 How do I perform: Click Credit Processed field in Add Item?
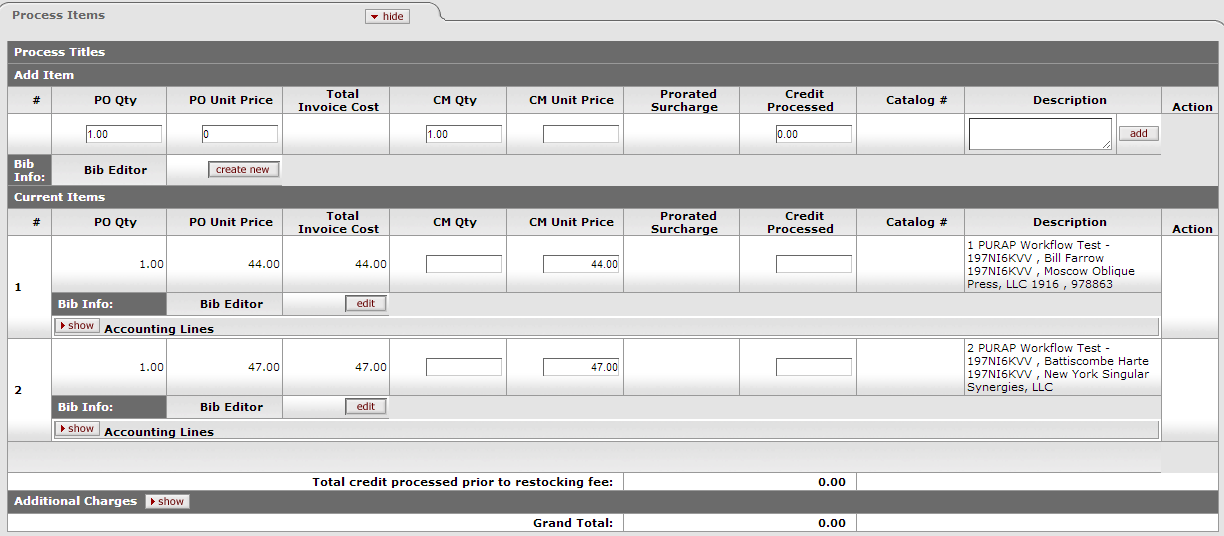pyautogui.click(x=814, y=134)
